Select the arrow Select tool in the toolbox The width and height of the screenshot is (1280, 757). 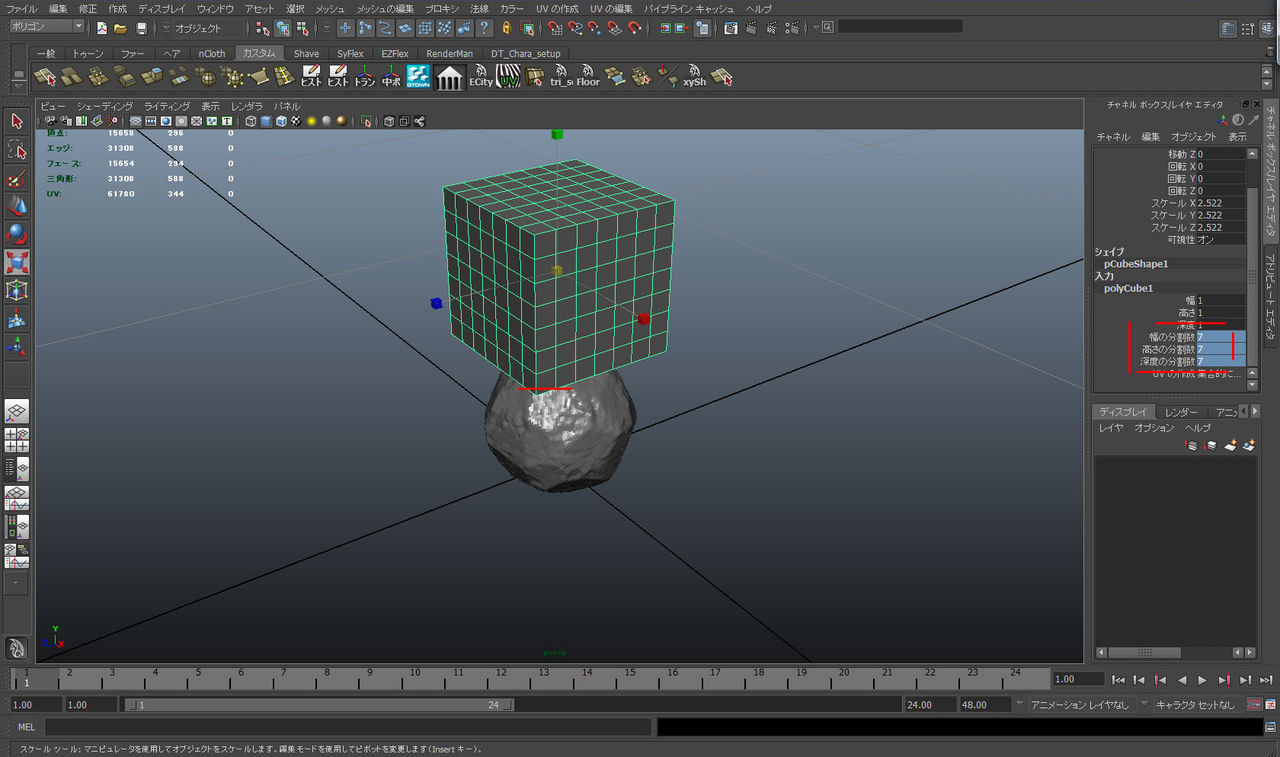[x=17, y=121]
